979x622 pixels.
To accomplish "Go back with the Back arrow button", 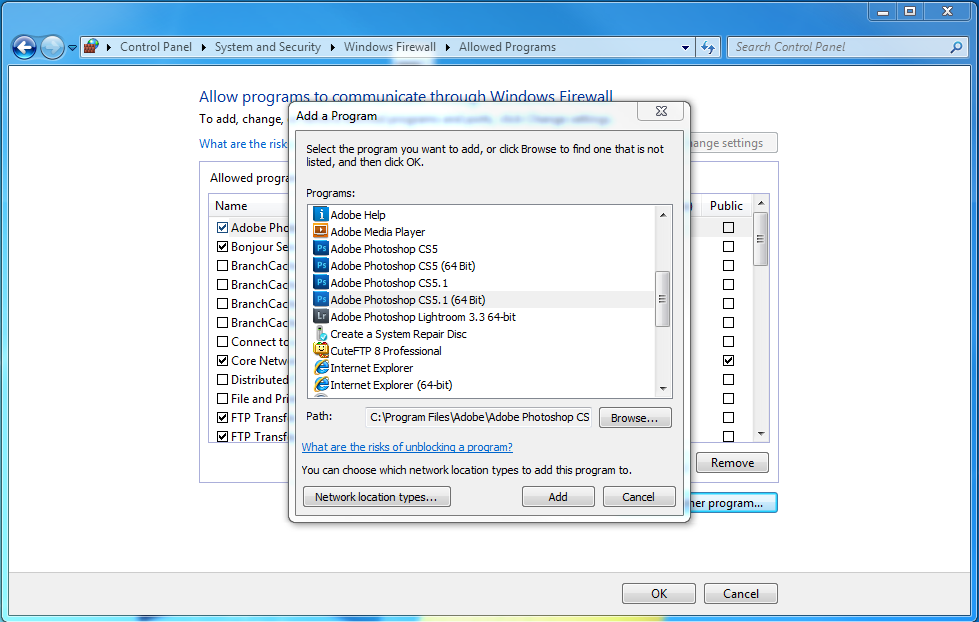I will pos(24,47).
